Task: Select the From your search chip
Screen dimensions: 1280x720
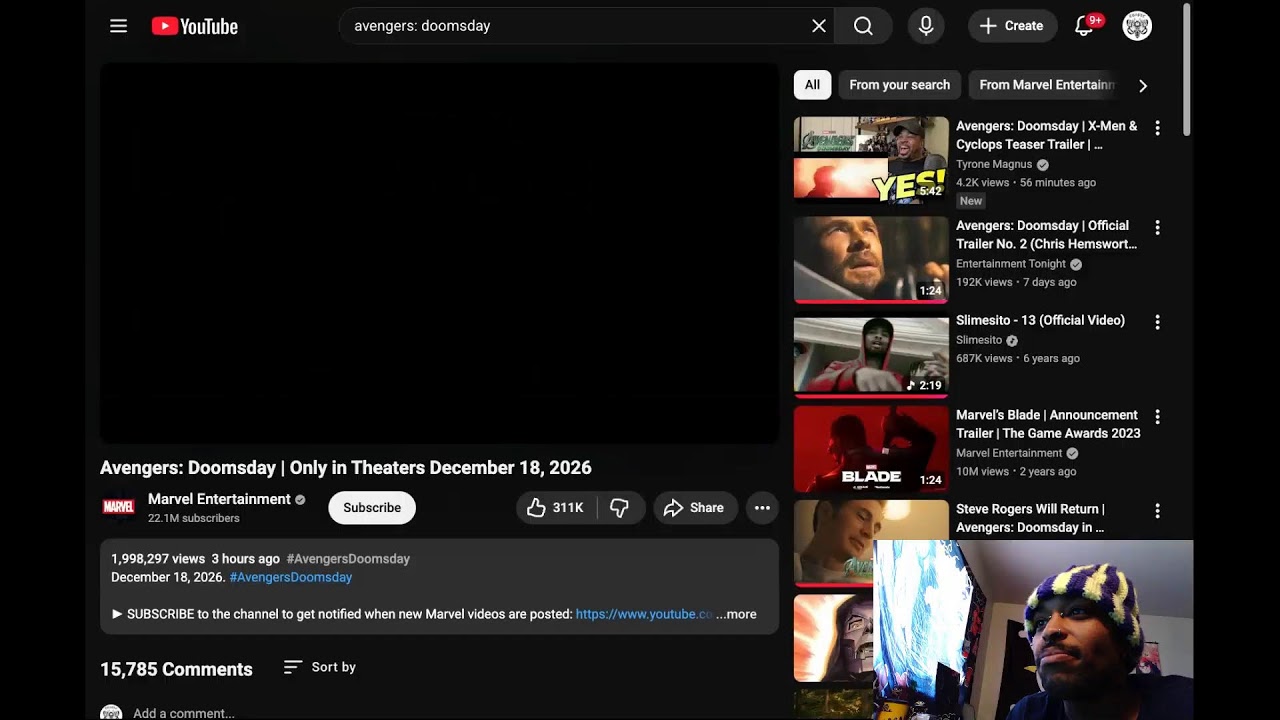Action: tap(899, 85)
